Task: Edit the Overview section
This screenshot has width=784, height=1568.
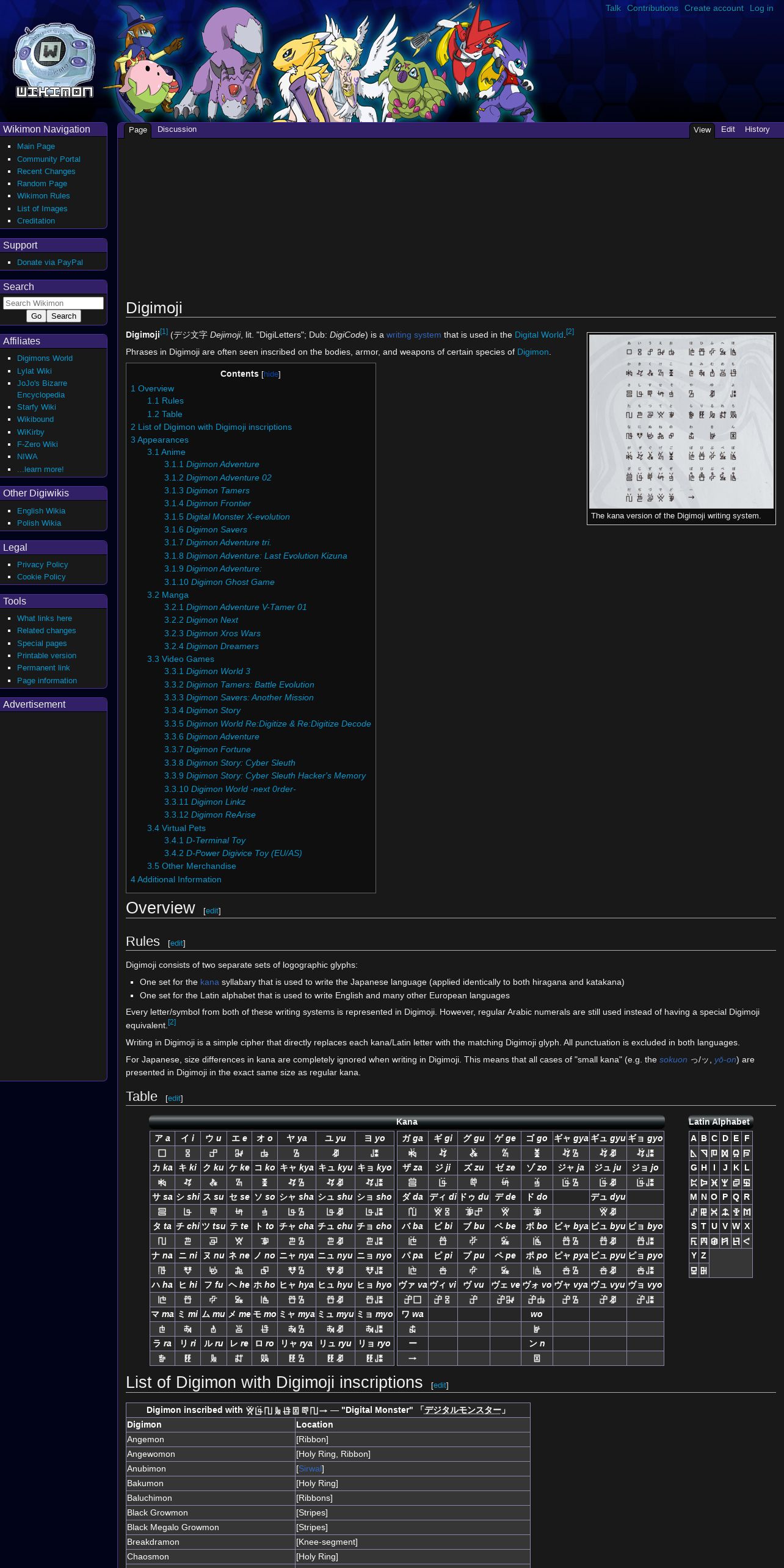Action: (212, 911)
